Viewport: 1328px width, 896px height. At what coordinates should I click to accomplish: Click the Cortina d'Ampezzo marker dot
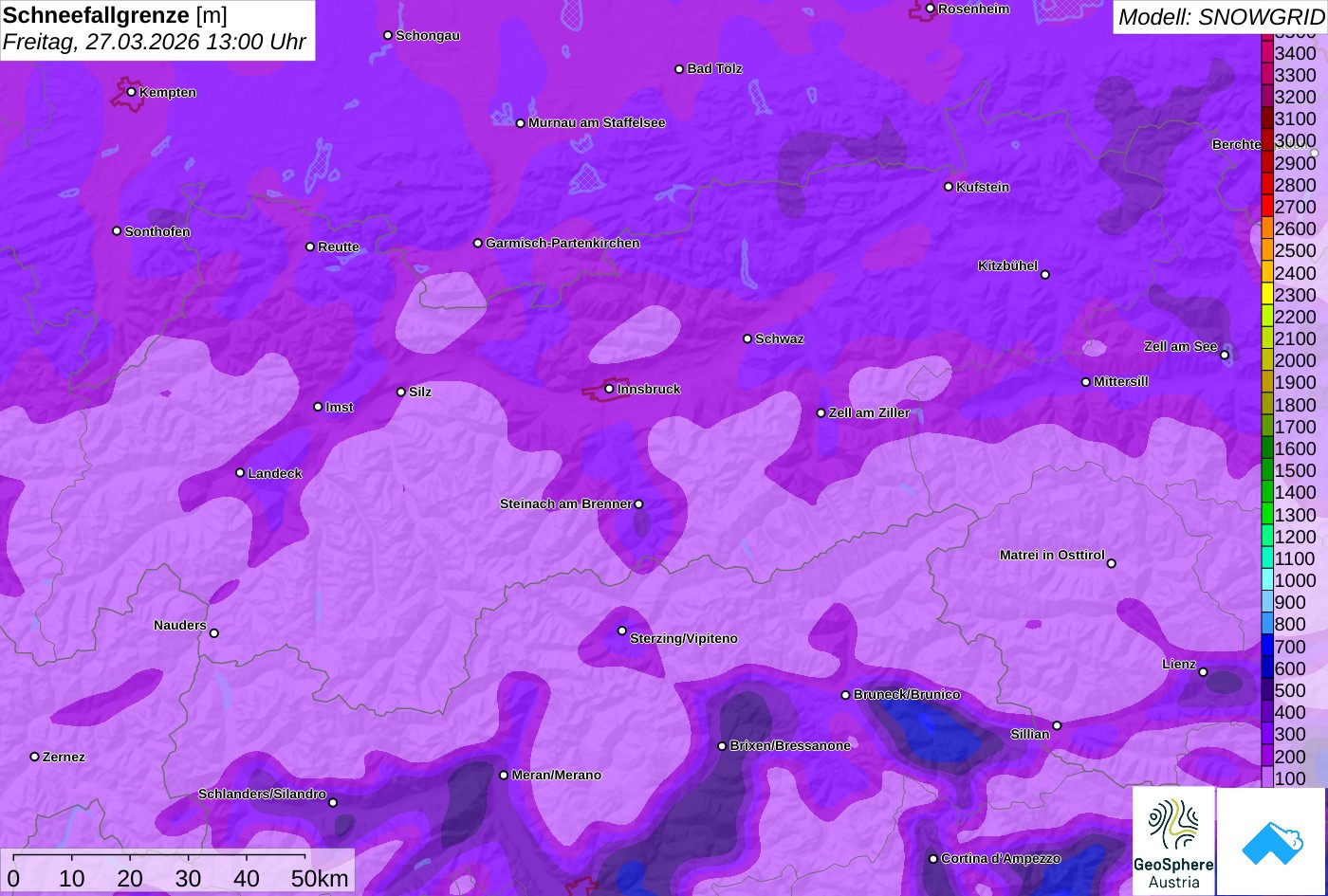(932, 859)
